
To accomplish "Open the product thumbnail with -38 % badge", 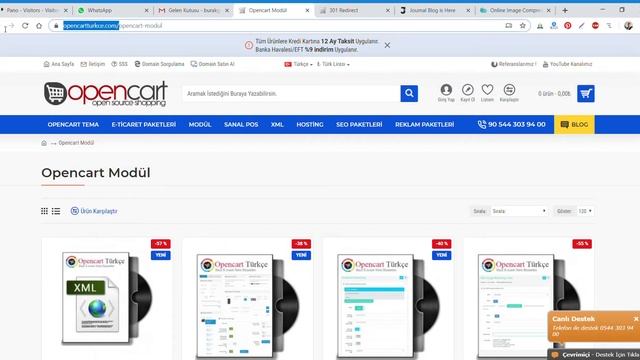I will (247, 306).
